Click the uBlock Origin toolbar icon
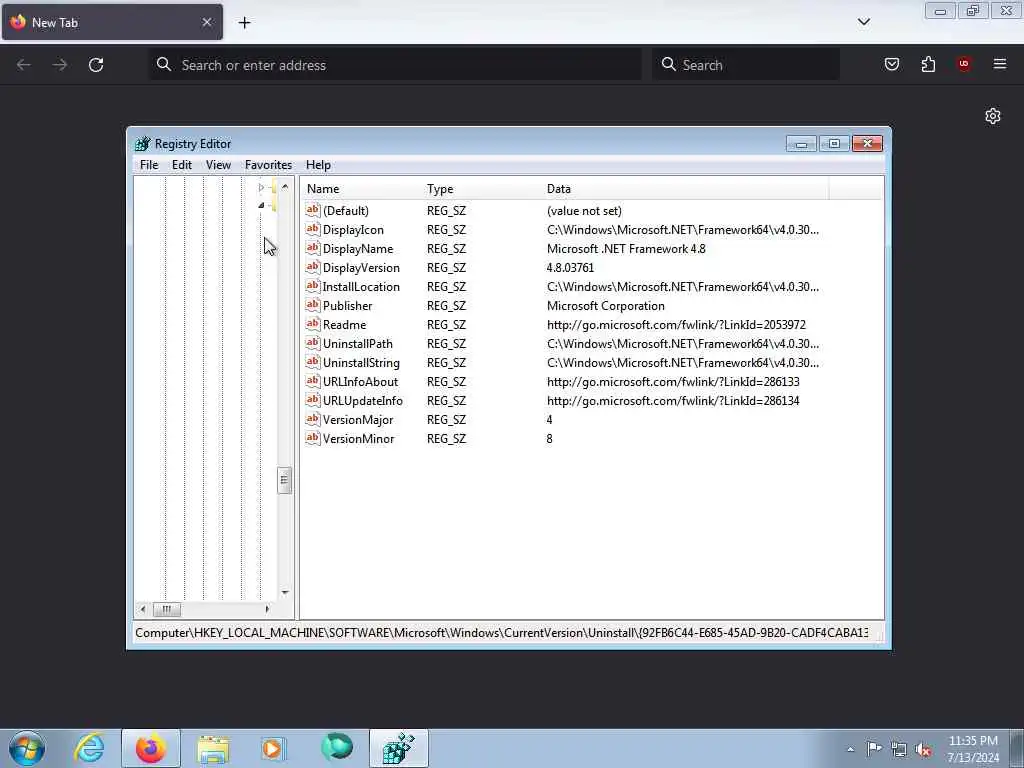 963,64
